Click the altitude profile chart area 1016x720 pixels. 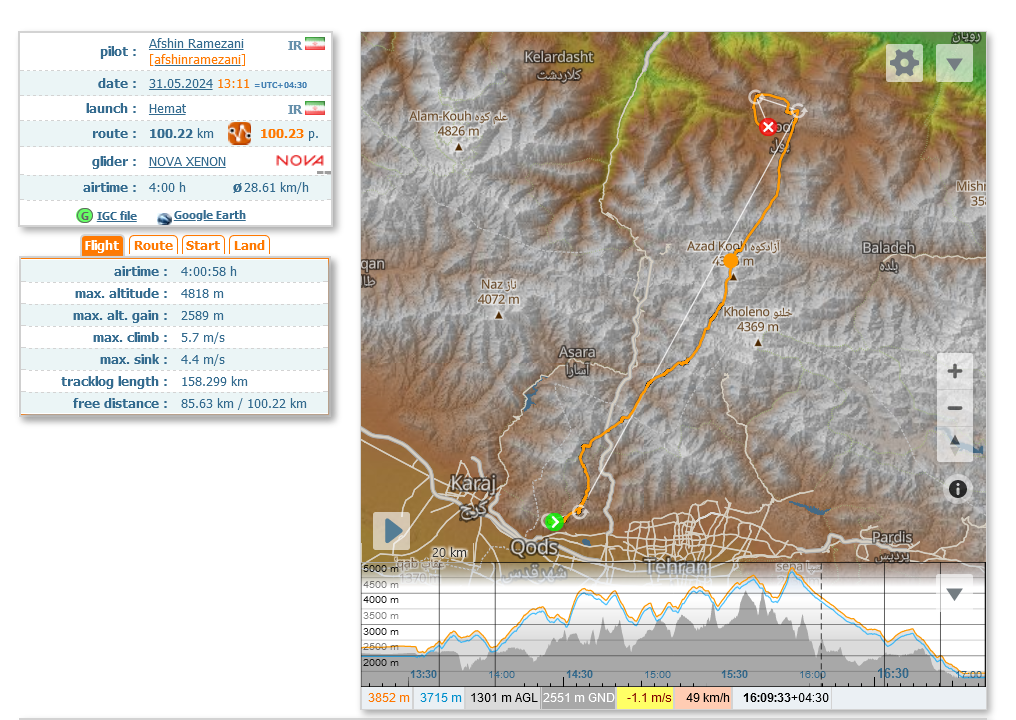[x=673, y=625]
